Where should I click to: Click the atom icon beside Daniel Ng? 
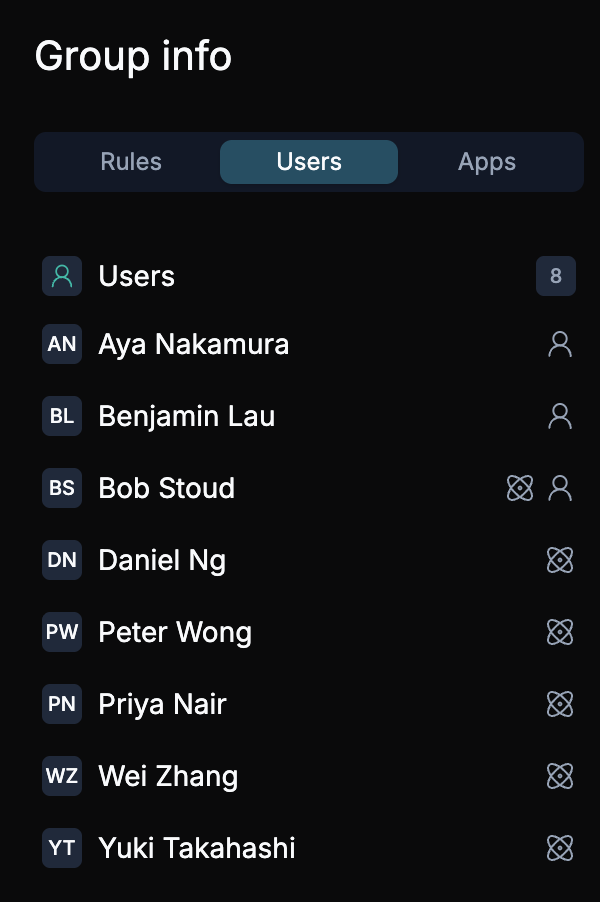tap(560, 560)
